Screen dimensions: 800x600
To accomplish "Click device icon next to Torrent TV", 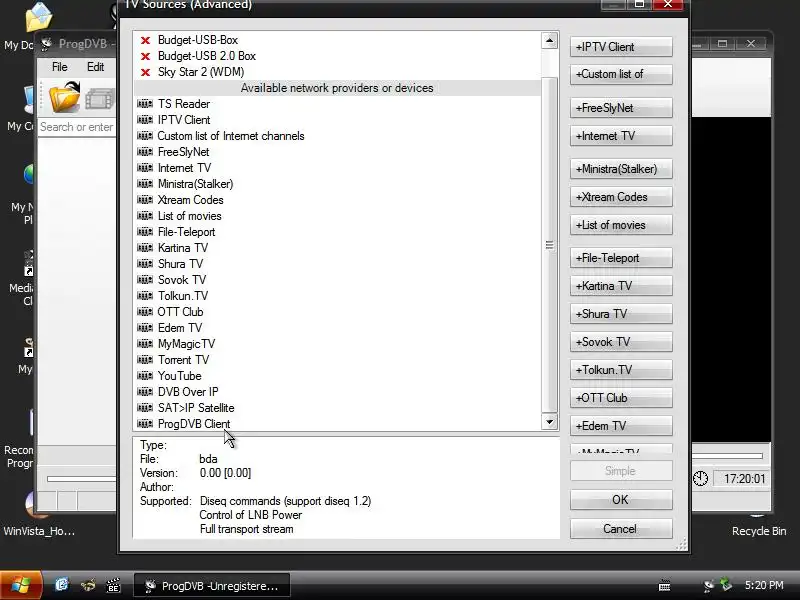I will [x=145, y=360].
